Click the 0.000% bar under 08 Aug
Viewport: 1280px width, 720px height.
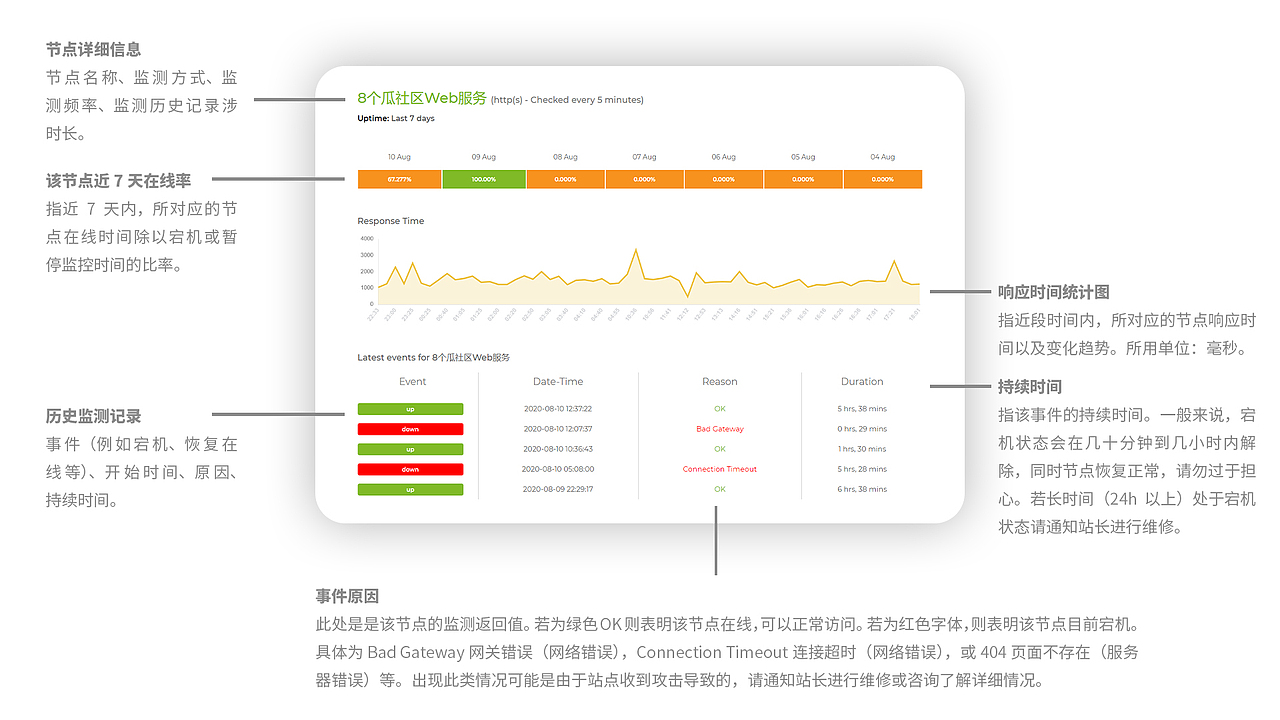click(565, 179)
